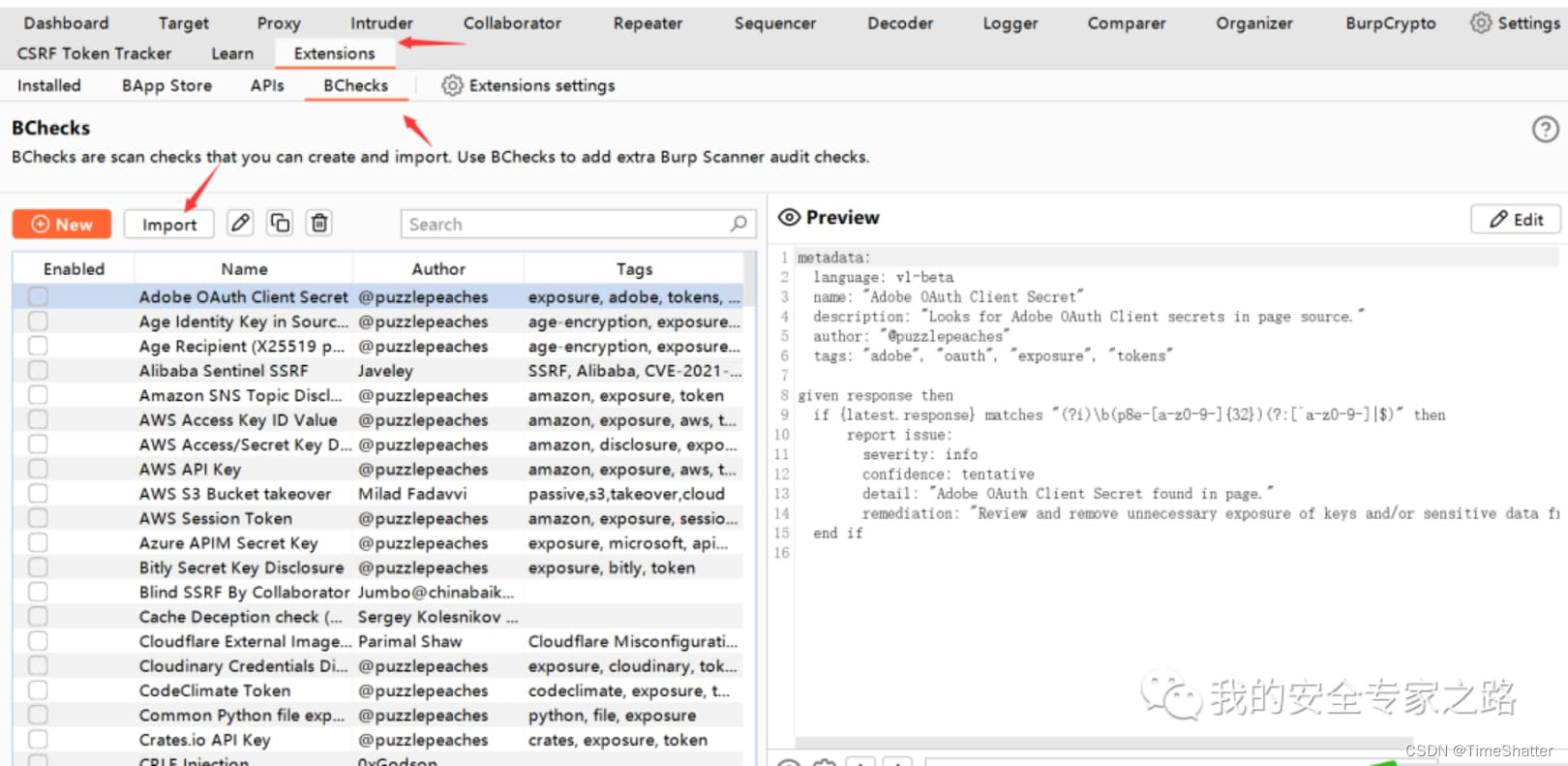Click the Edit button in Preview
Screen dimensions: 1568x766
click(1516, 219)
